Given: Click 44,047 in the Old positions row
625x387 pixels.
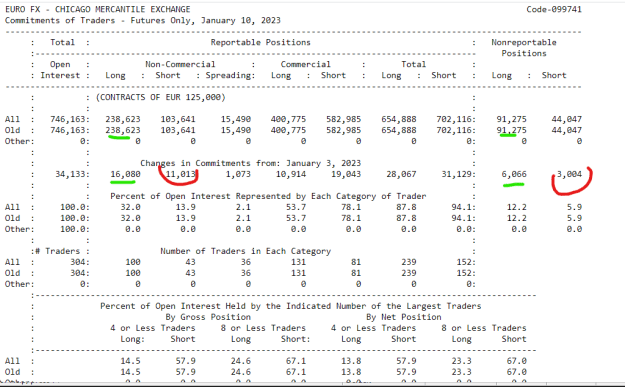Looking at the screenshot, I should 566,130.
